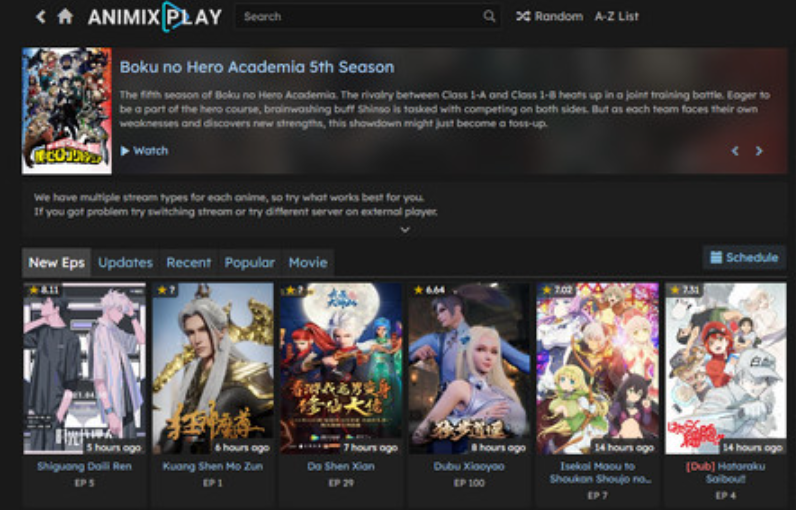The image size is (796, 510).
Task: Click the '7 hours ago' label
Action: coord(371,448)
